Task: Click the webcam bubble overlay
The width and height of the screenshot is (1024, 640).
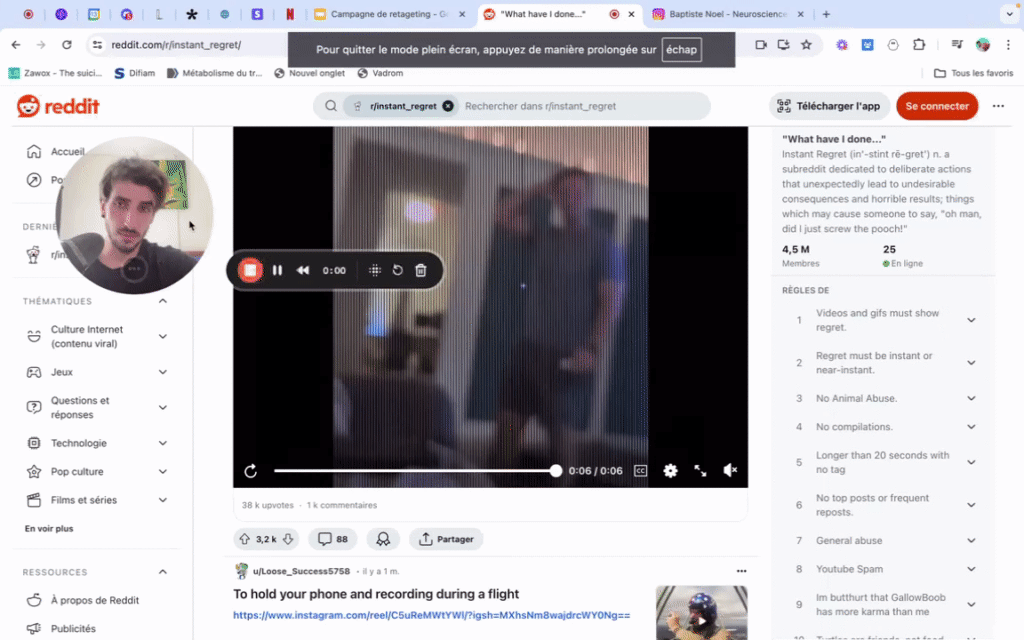Action: point(135,215)
